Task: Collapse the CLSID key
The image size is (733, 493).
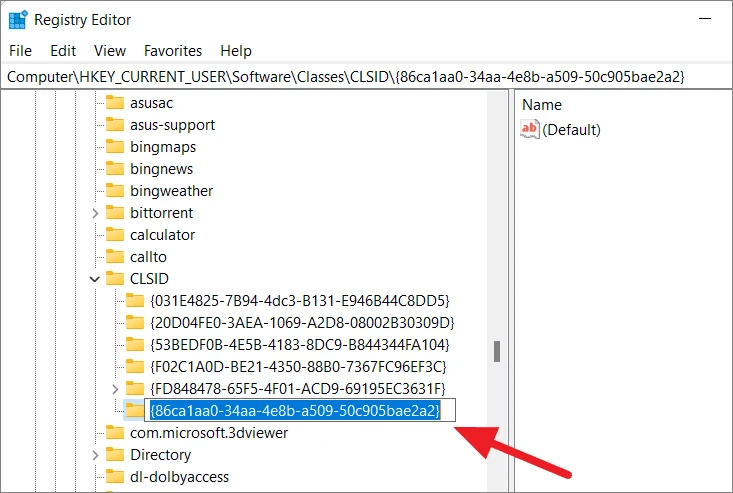Action: [x=95, y=279]
